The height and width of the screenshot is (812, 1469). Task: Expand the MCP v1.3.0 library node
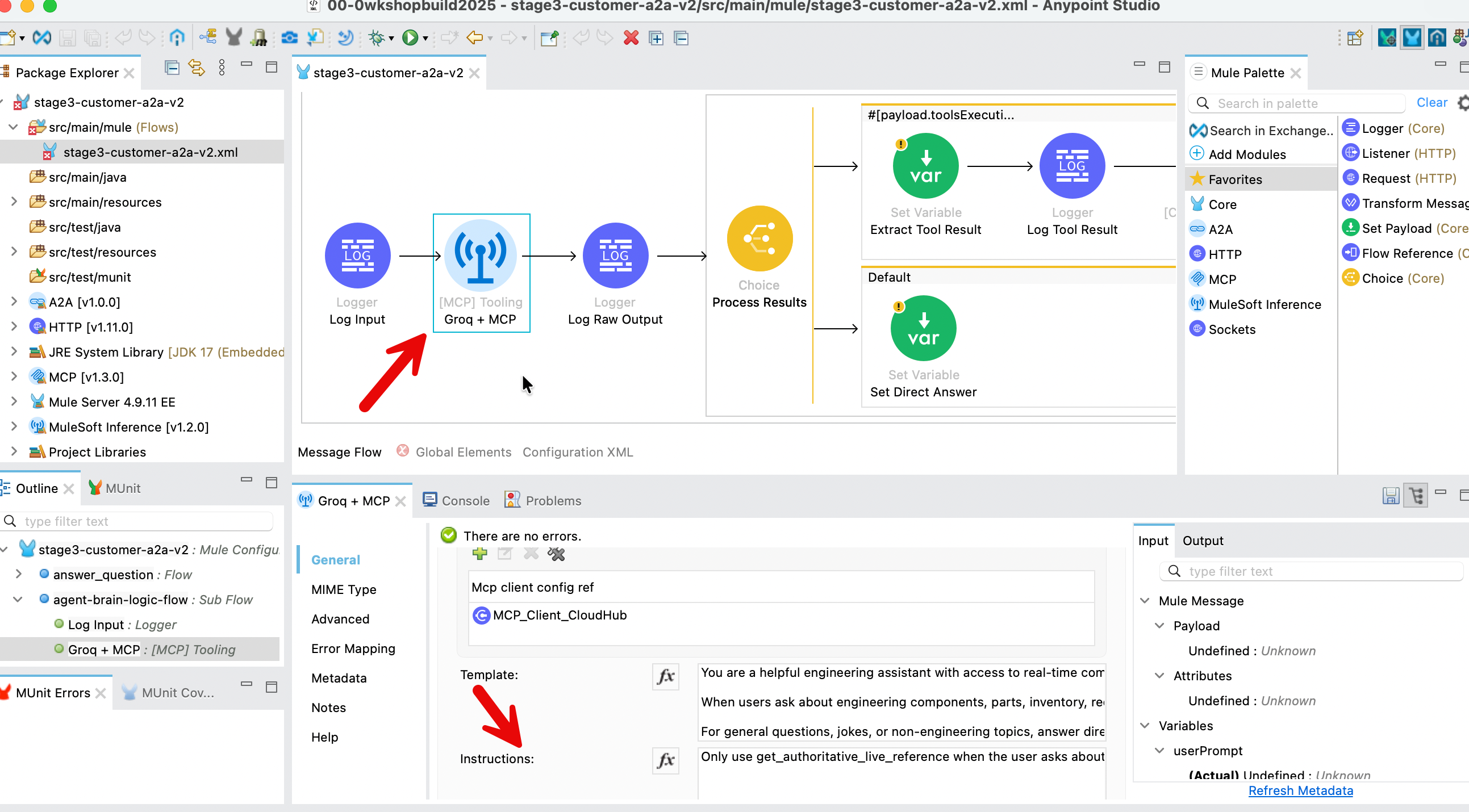point(14,377)
